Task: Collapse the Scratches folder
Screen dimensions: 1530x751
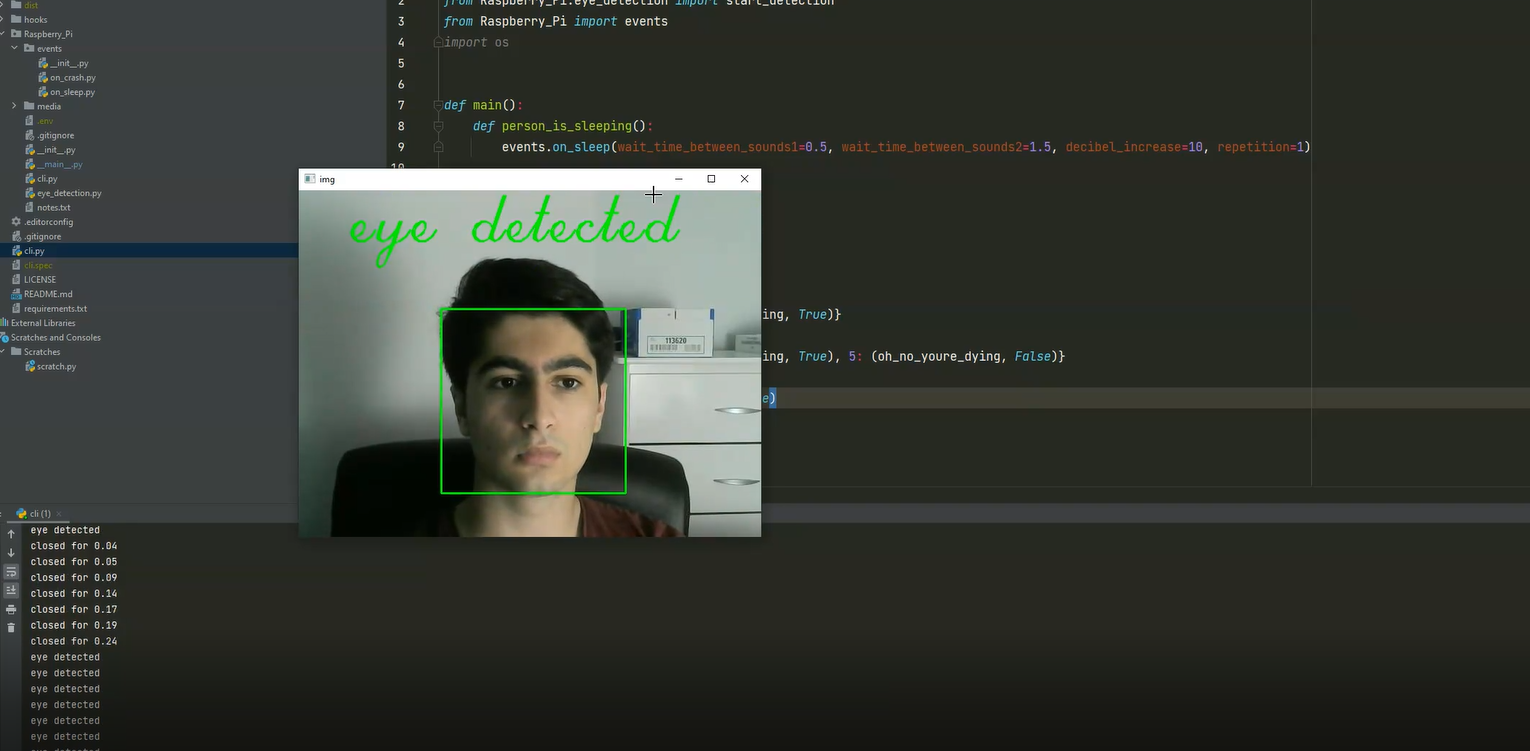Action: point(3,352)
